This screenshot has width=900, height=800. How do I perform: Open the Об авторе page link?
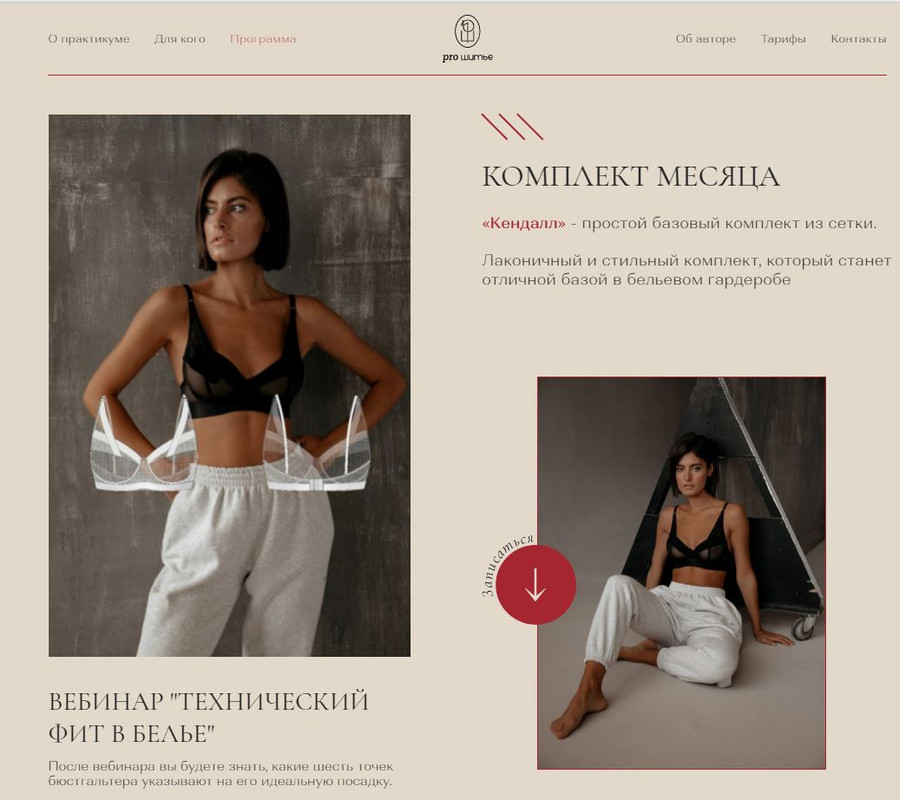705,39
